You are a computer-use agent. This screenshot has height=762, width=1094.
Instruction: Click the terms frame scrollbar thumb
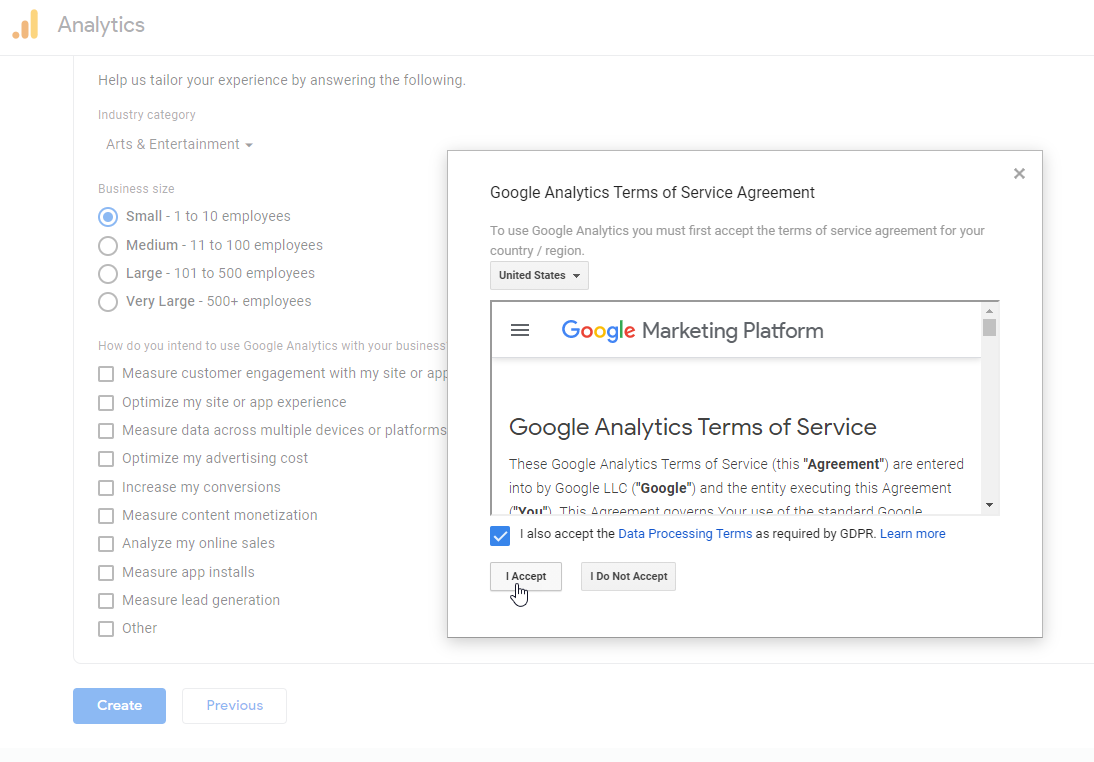pos(989,327)
